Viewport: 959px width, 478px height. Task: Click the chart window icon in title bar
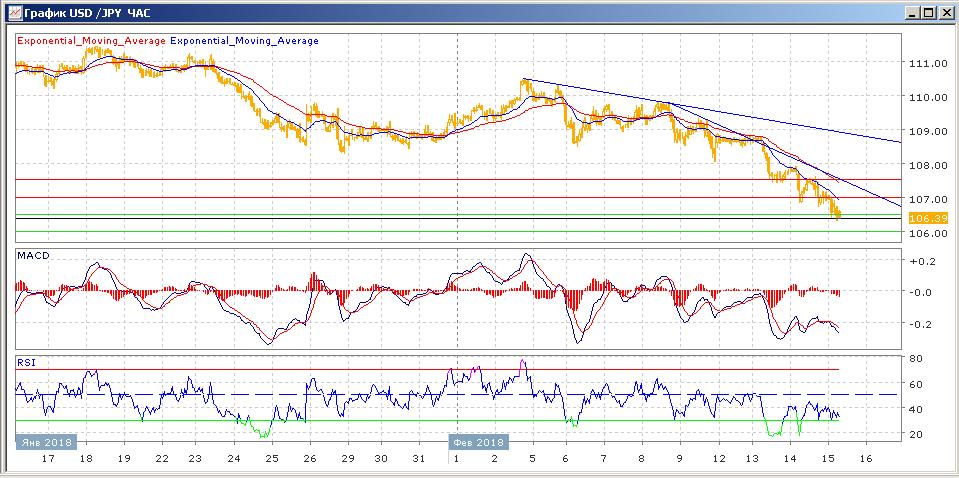[13, 12]
